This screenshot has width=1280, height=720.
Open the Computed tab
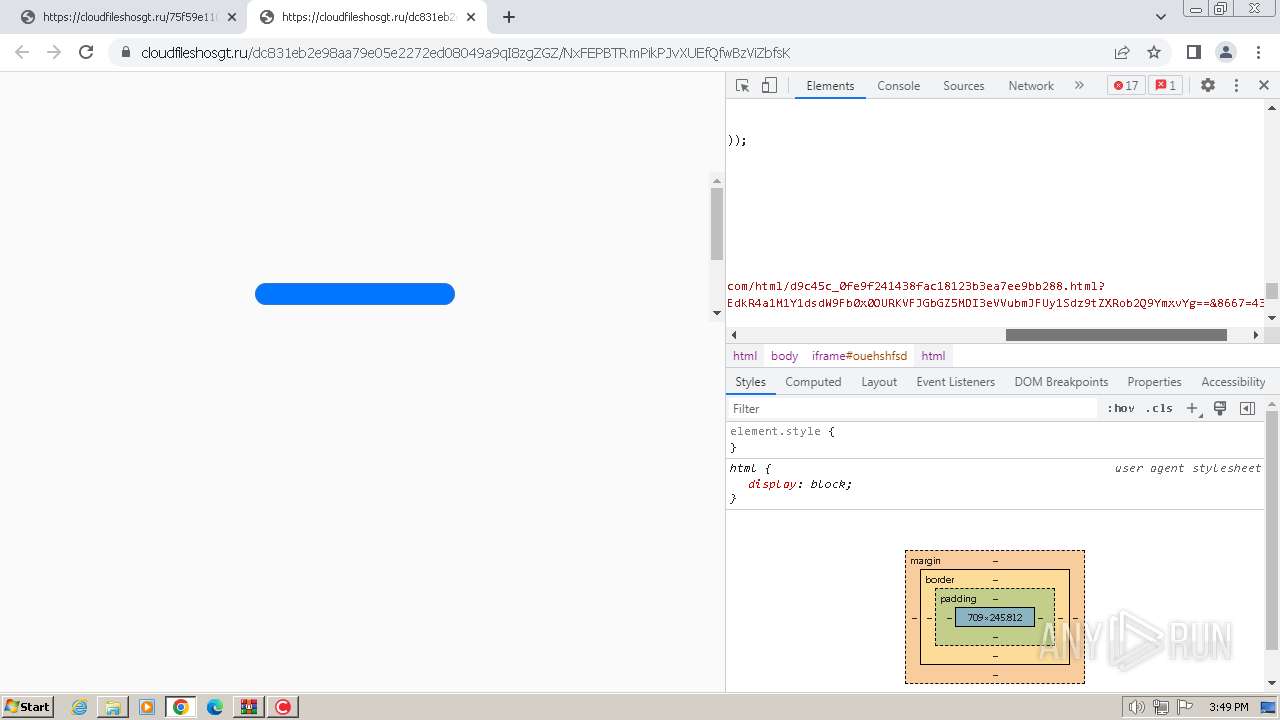[x=813, y=382]
